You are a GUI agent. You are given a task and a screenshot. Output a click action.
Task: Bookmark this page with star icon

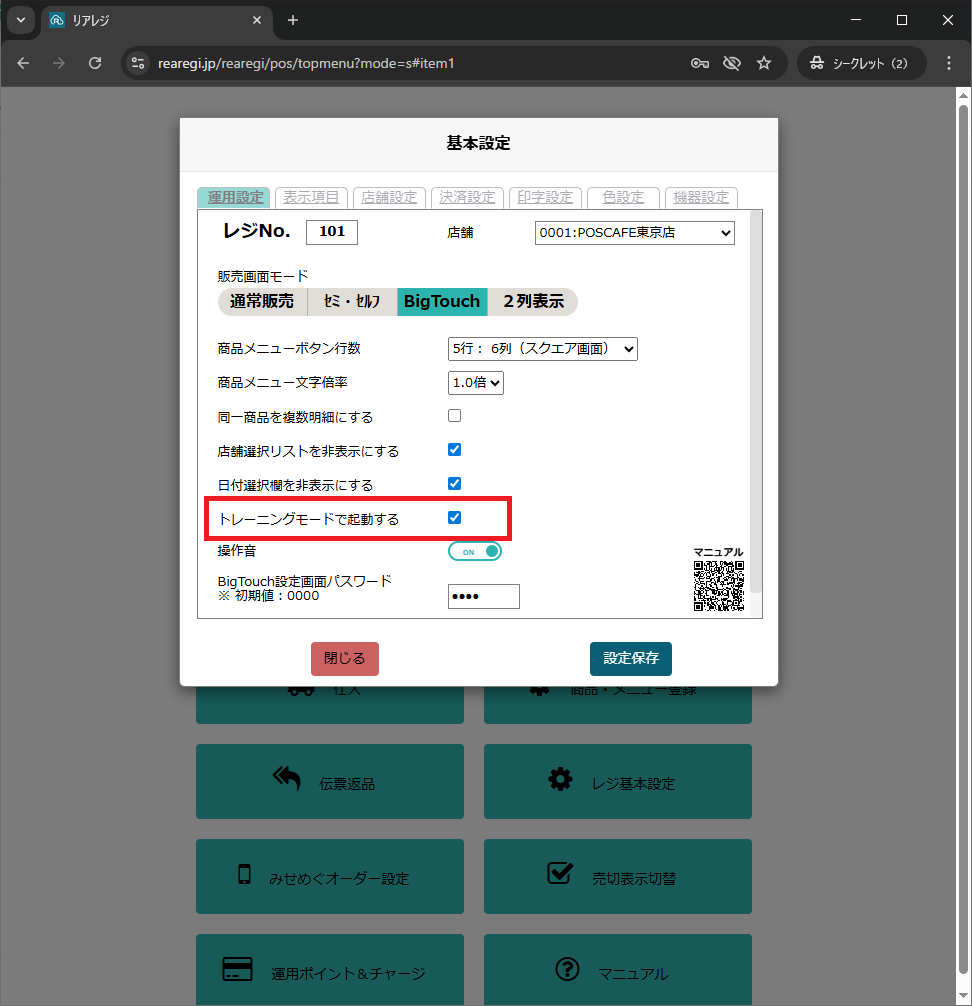pos(763,63)
